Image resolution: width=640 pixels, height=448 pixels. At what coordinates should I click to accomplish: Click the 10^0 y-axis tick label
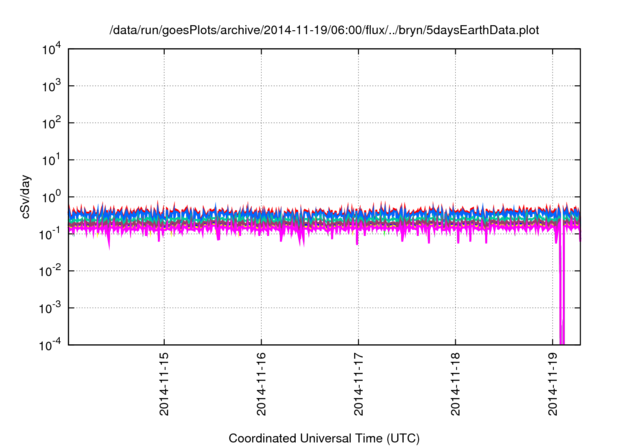[52, 197]
